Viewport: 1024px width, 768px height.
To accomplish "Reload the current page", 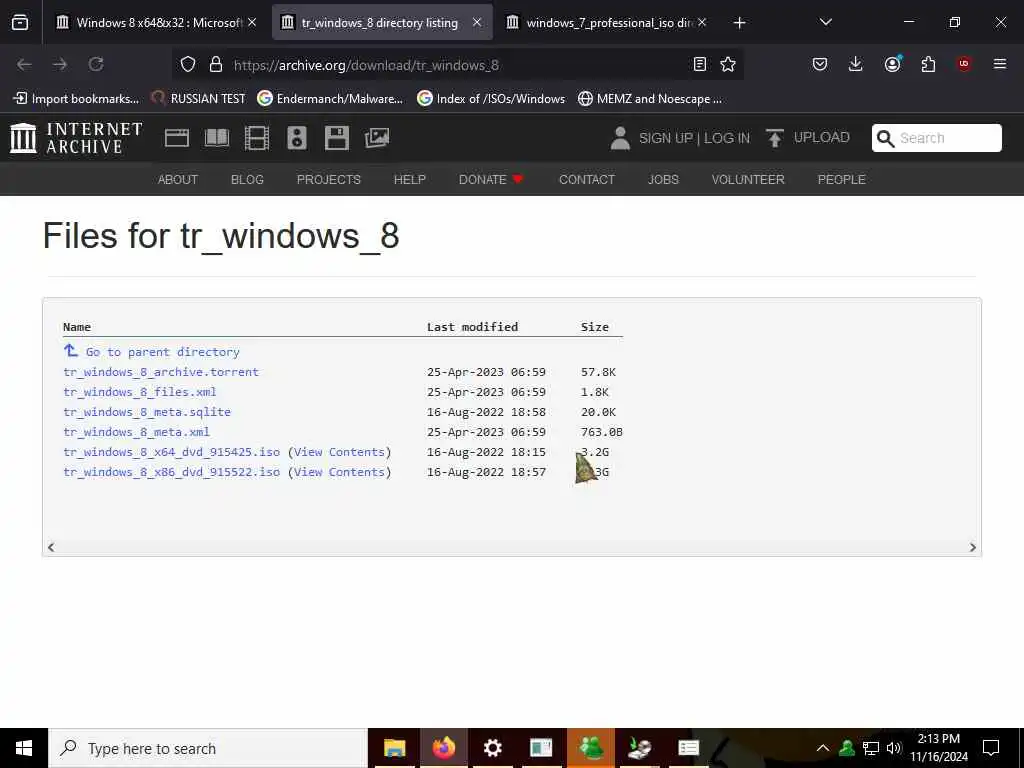I will [96, 64].
